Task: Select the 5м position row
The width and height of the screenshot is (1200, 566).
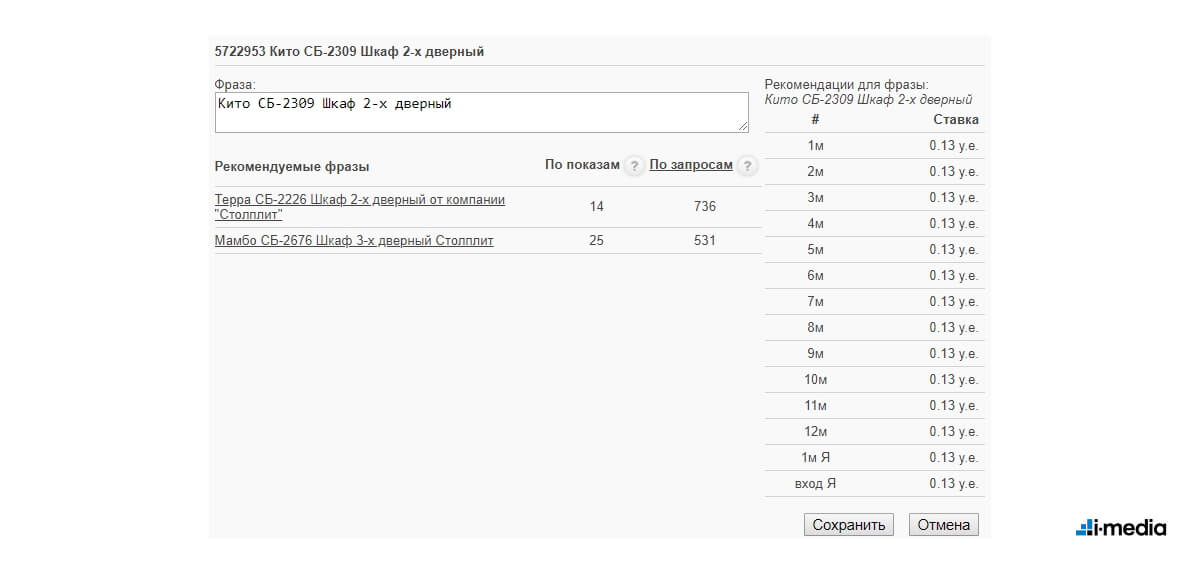Action: click(874, 250)
